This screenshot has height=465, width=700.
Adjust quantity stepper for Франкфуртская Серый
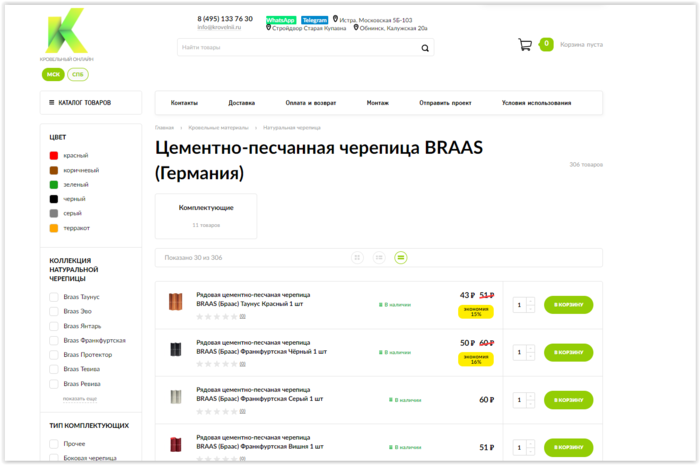click(x=524, y=400)
